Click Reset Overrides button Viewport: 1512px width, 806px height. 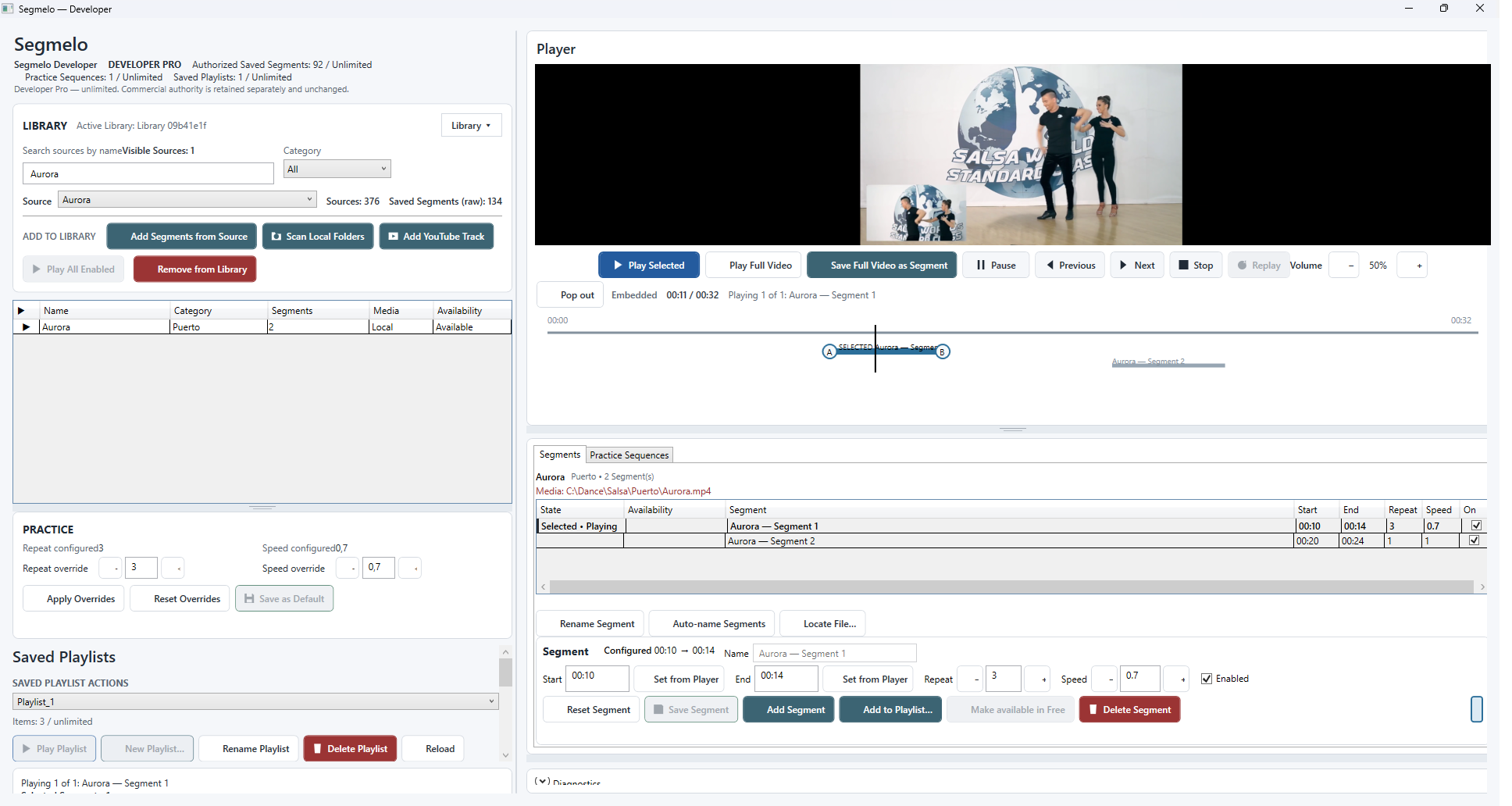(180, 599)
